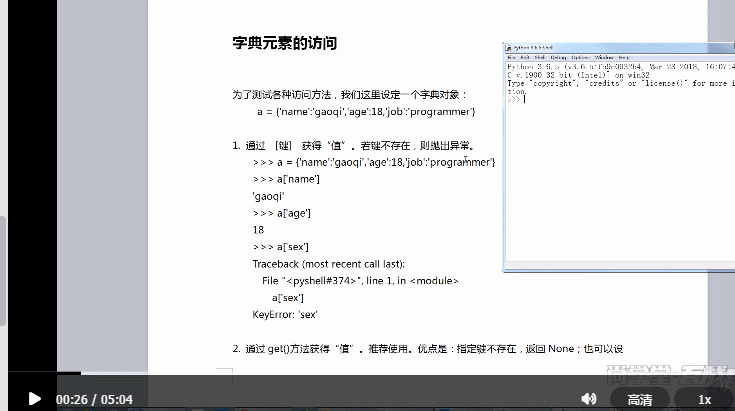The width and height of the screenshot is (735, 411).
Task: Click the KeyError: 'sex' line
Action: [285, 314]
